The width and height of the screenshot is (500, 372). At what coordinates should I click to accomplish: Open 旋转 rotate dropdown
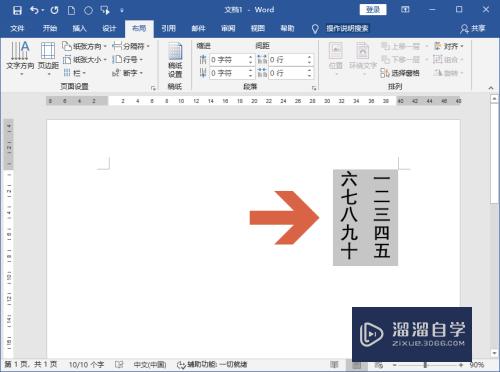point(449,73)
